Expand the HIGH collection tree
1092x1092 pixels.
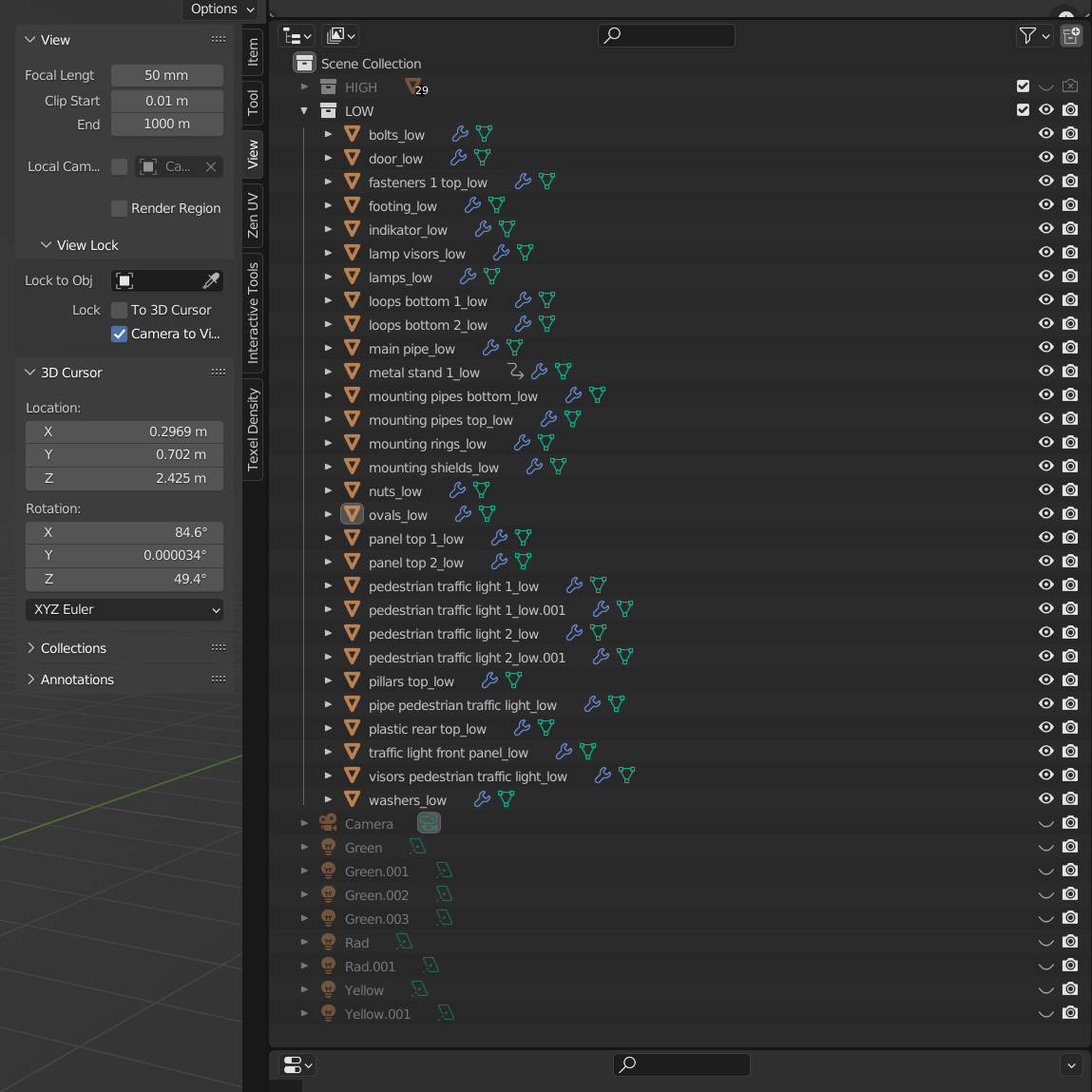[x=304, y=86]
